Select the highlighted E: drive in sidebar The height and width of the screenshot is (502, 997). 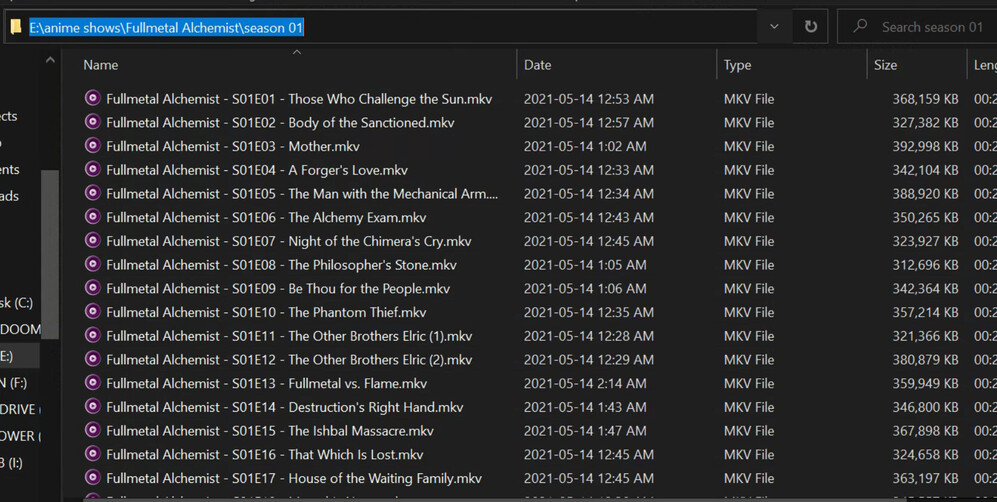[20, 356]
